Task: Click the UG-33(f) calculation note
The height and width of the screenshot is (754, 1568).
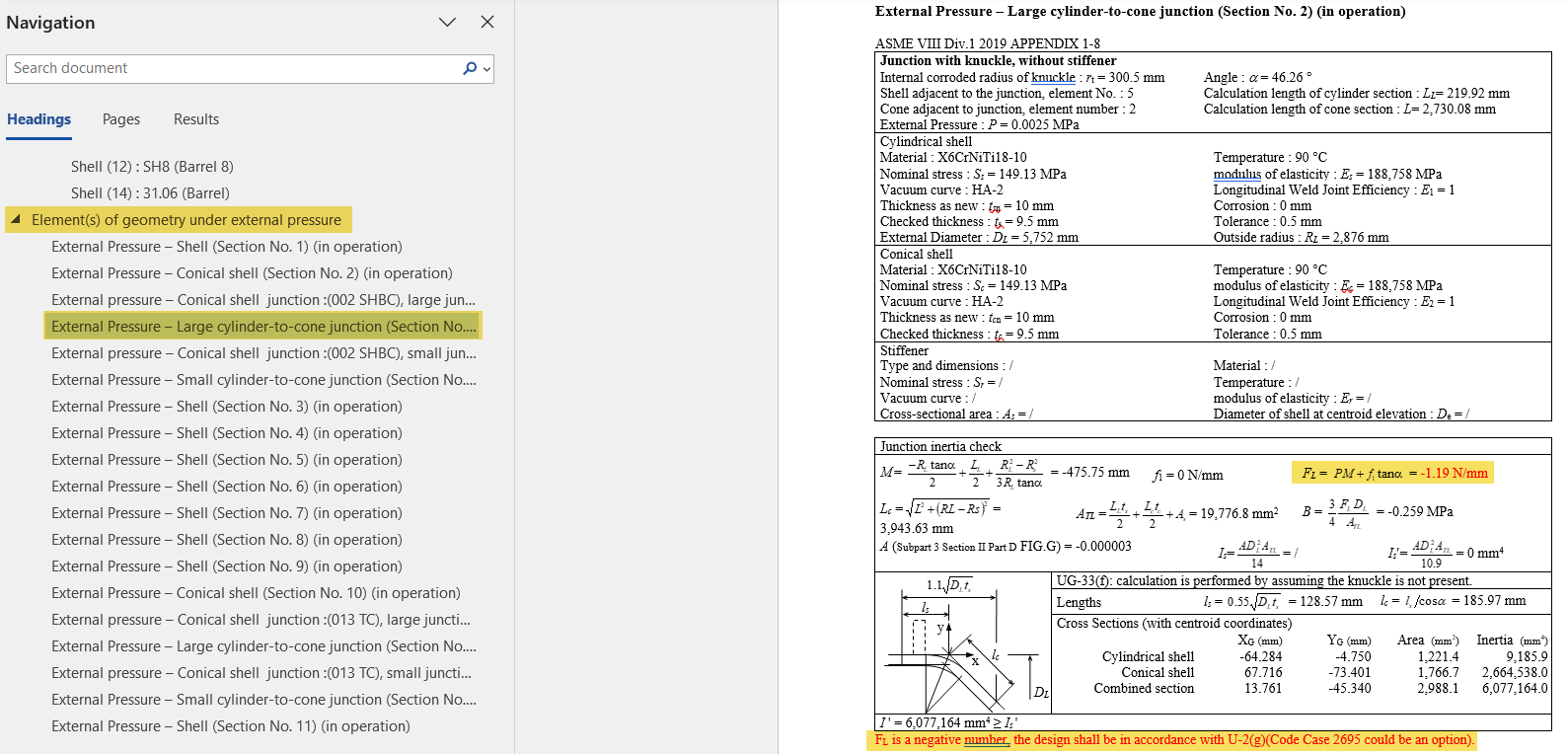Action: pos(1264,581)
